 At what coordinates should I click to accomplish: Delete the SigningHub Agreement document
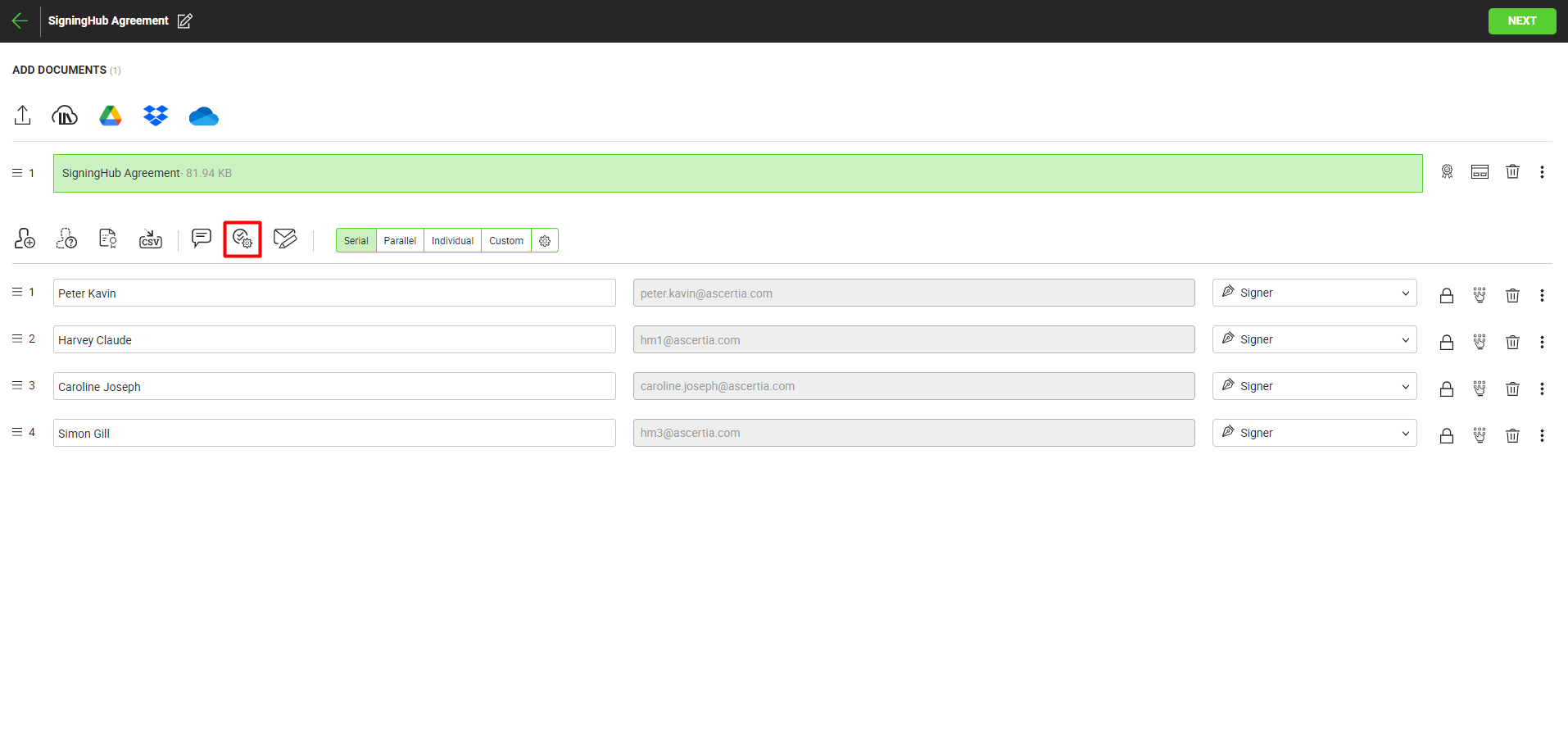(1512, 172)
